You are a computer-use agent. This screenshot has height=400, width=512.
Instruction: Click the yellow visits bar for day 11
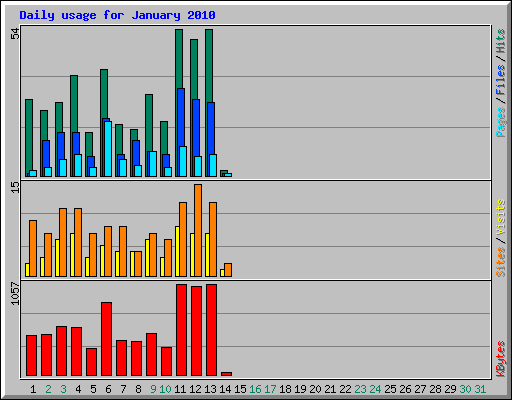click(177, 251)
